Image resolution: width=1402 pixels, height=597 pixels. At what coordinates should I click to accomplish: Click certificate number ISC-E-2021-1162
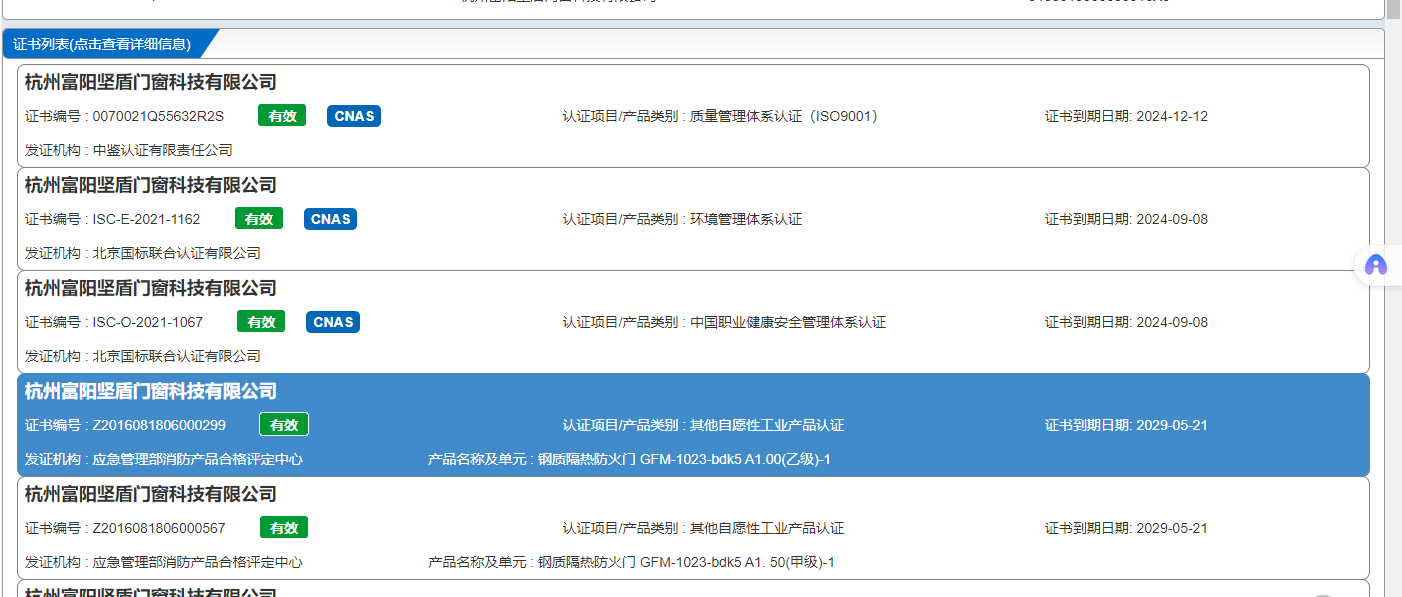[x=146, y=219]
